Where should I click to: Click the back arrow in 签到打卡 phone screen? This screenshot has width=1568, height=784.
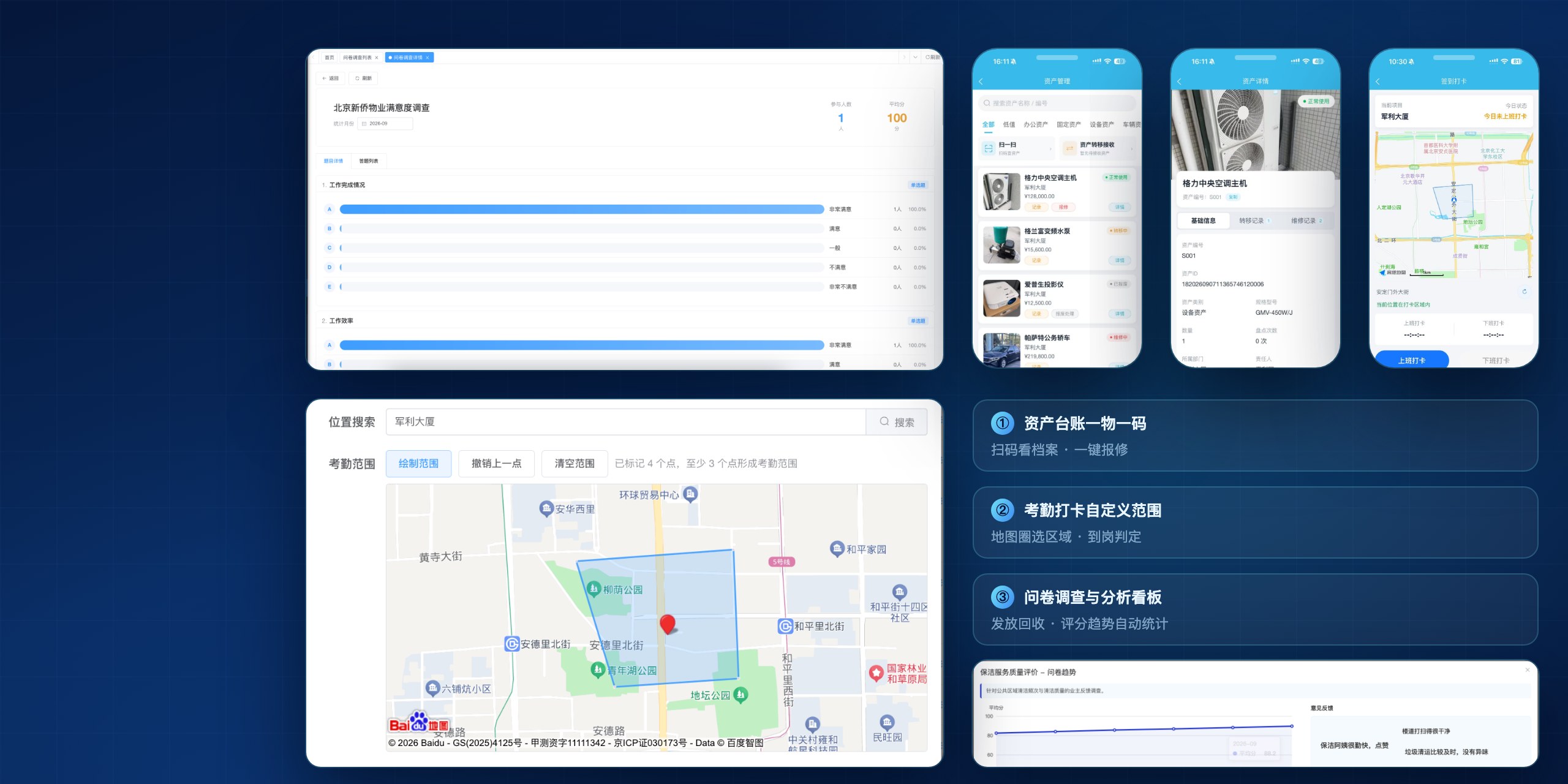pyautogui.click(x=1378, y=81)
